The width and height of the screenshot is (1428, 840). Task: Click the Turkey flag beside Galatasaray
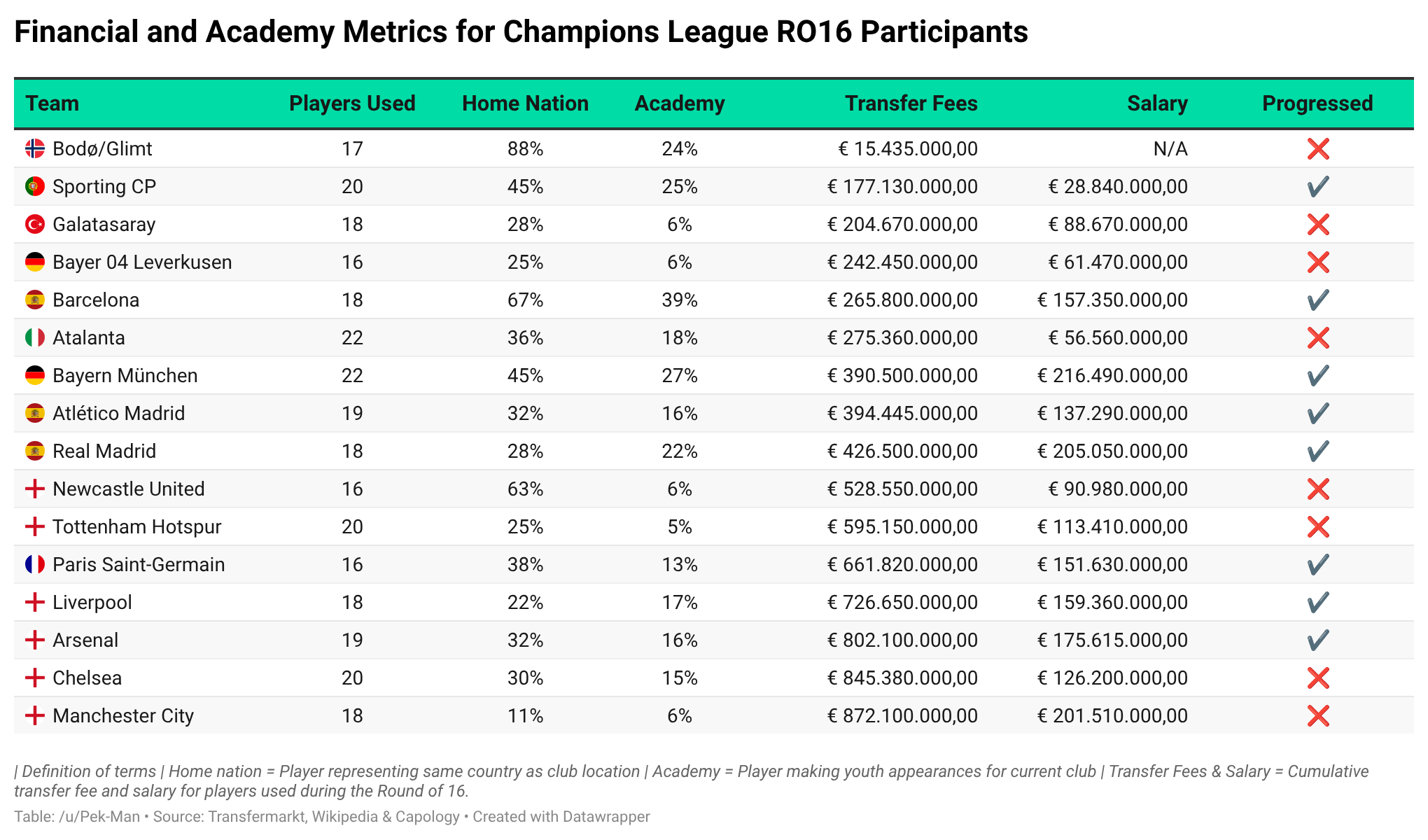(35, 224)
